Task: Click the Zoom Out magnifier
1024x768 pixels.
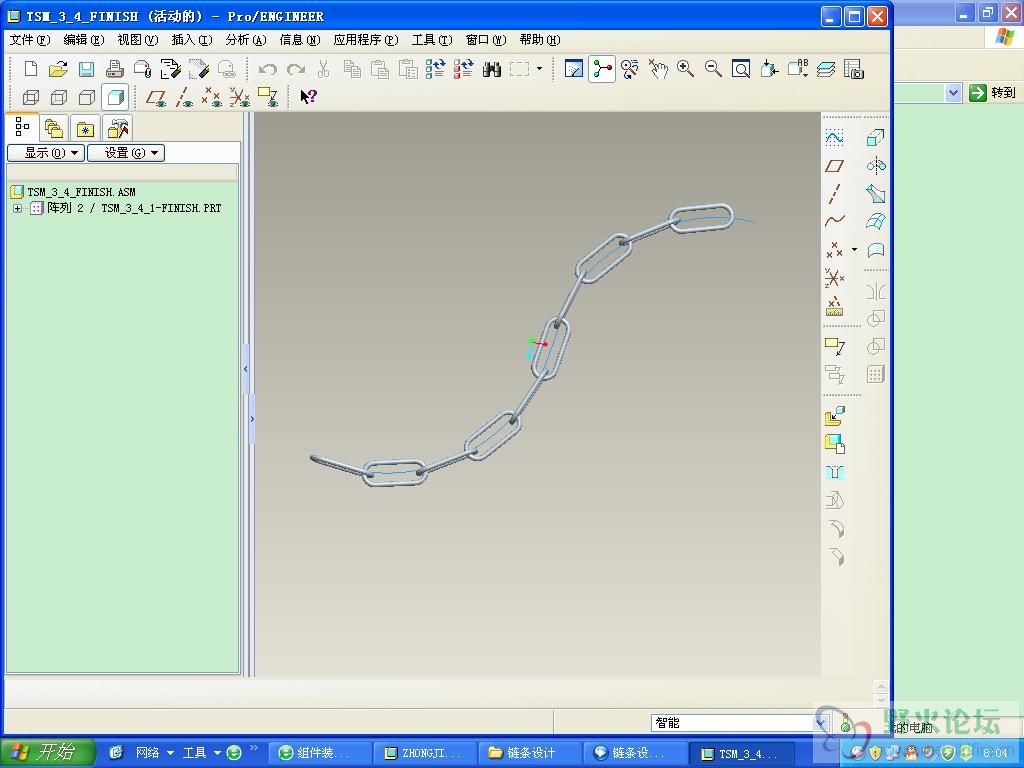Action: pyautogui.click(x=713, y=69)
